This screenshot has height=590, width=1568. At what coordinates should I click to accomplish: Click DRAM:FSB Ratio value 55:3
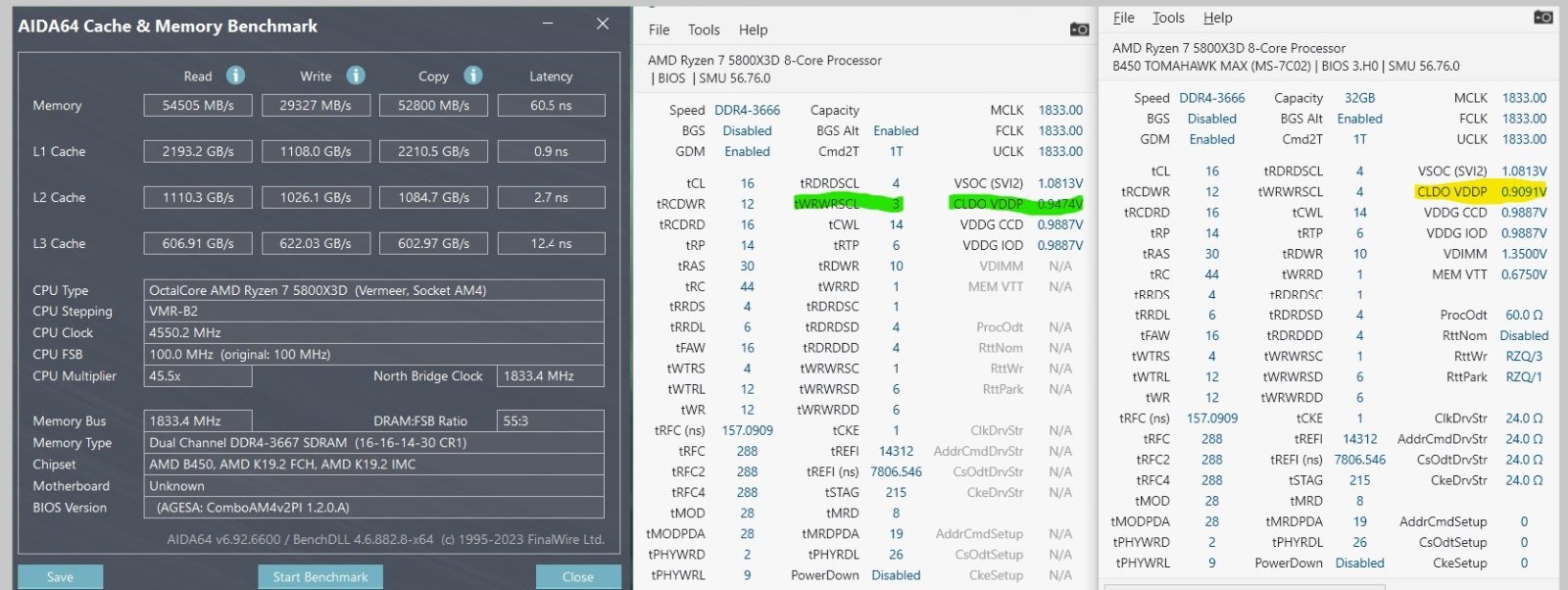tap(551, 420)
